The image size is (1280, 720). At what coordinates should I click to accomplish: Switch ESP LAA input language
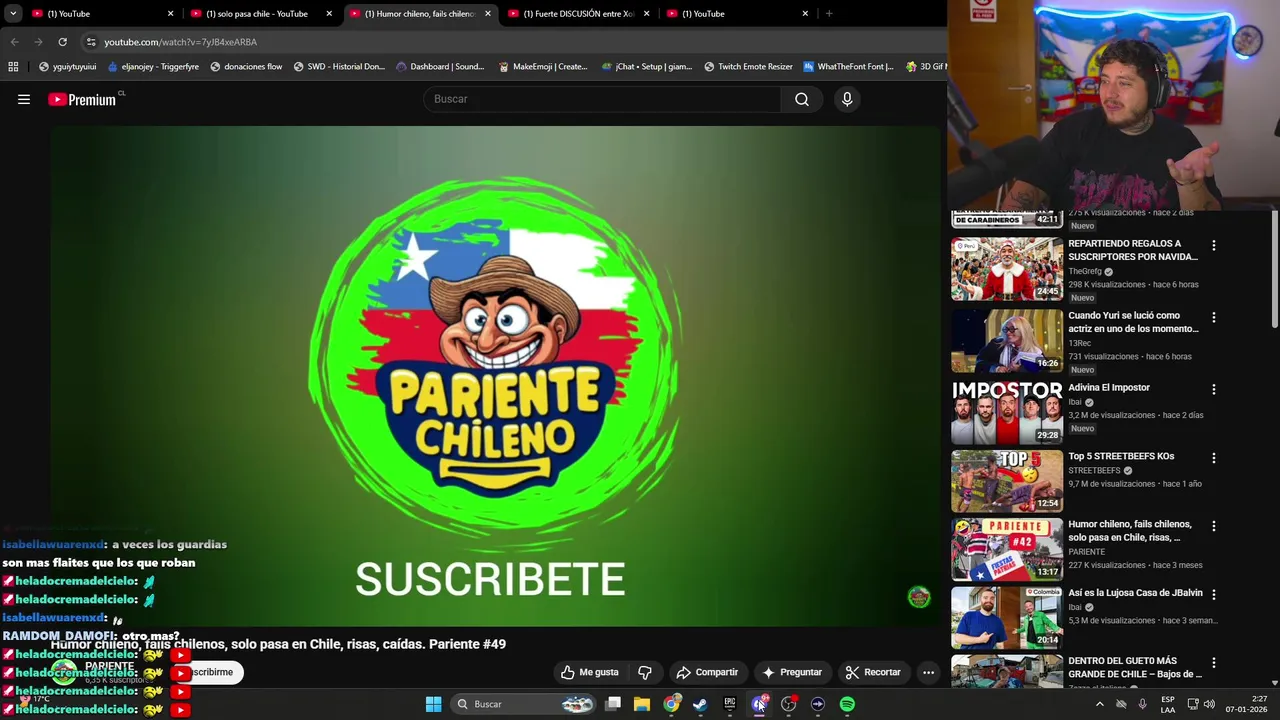[x=1168, y=704]
